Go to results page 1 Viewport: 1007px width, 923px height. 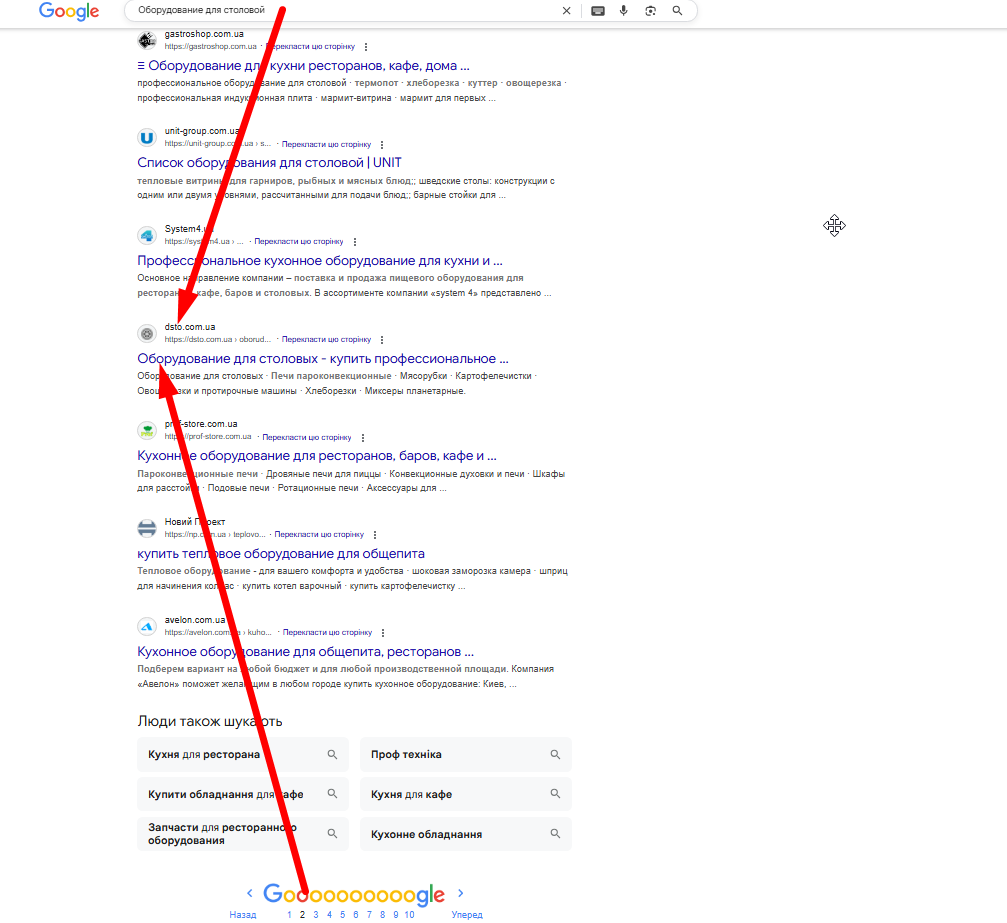coord(290,915)
